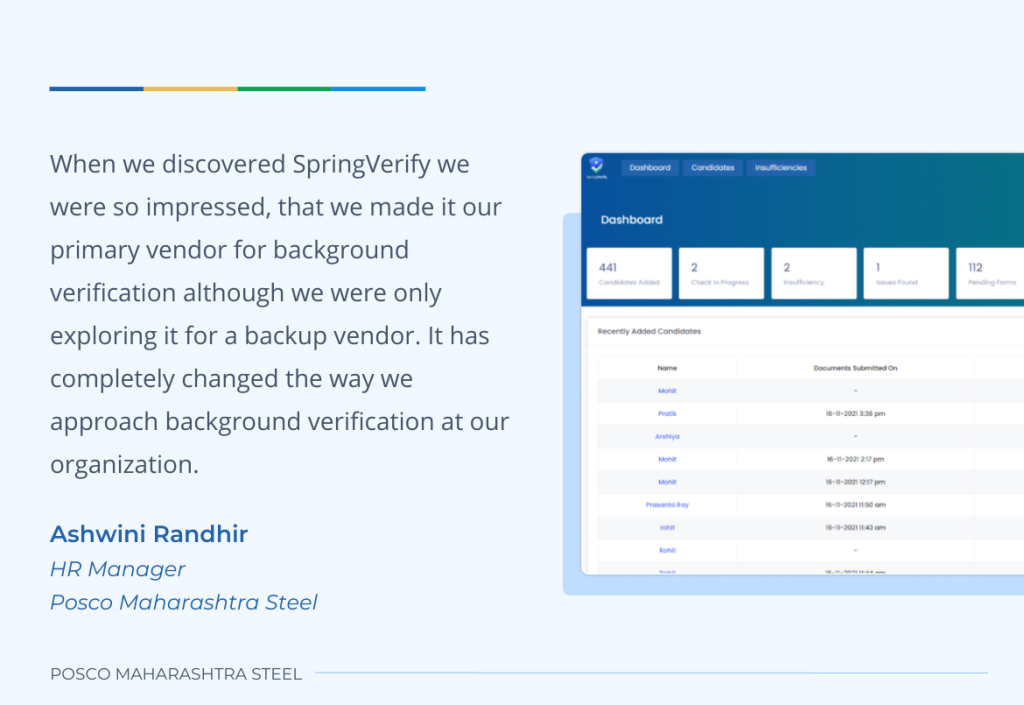Open the Prasanta Ray candidate link
The height and width of the screenshot is (705, 1024).
(x=667, y=505)
